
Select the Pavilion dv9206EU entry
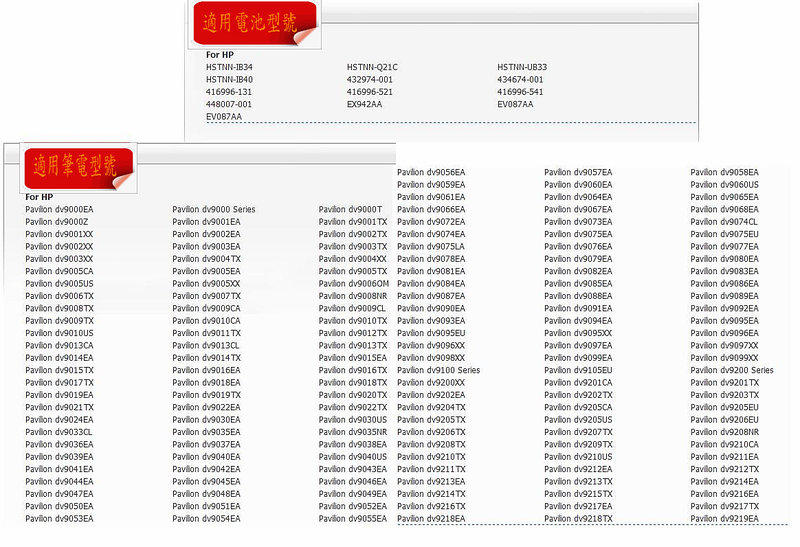click(724, 420)
